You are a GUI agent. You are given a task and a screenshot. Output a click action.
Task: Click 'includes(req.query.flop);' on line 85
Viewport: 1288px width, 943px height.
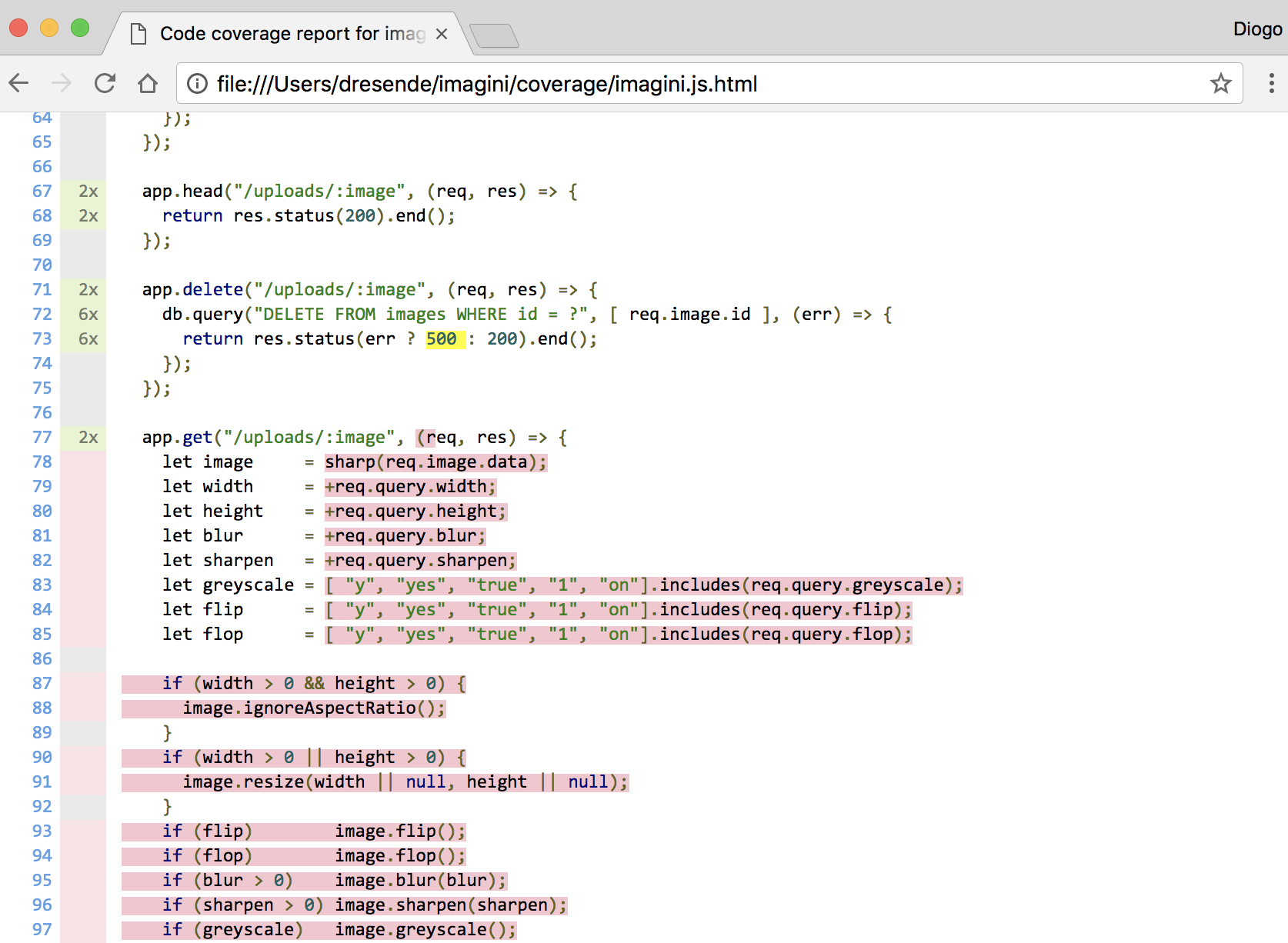[786, 635]
